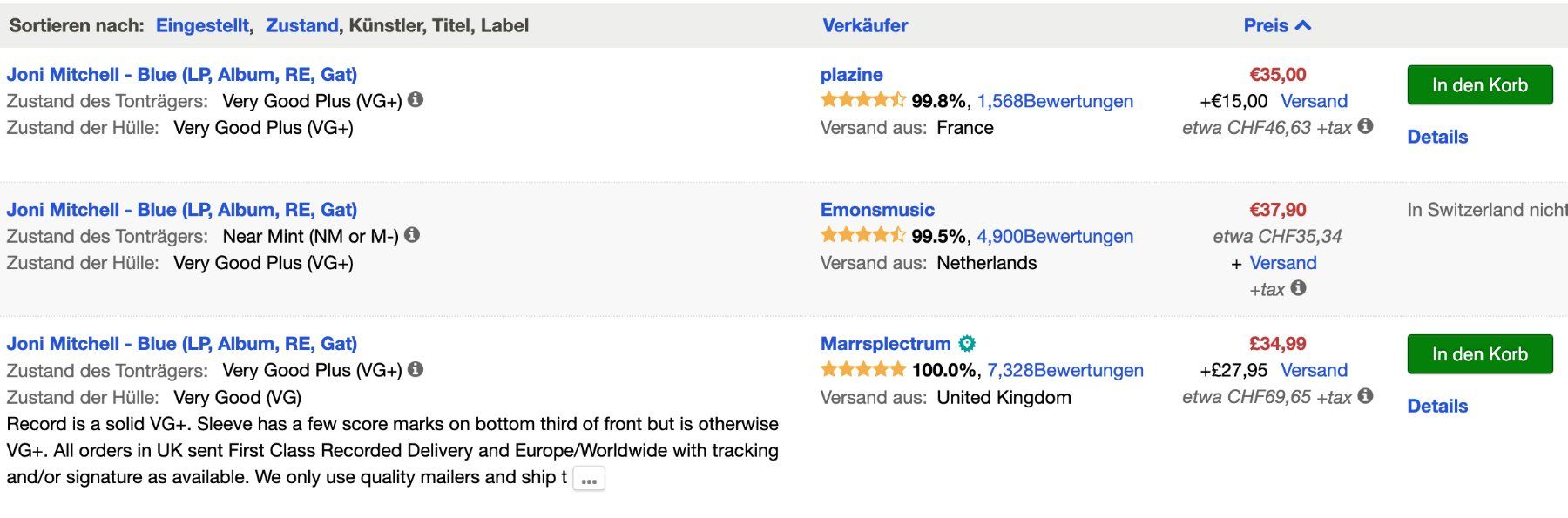View plazine's 1,568 Bewertungen
This screenshot has width=1568, height=518.
(1055, 101)
